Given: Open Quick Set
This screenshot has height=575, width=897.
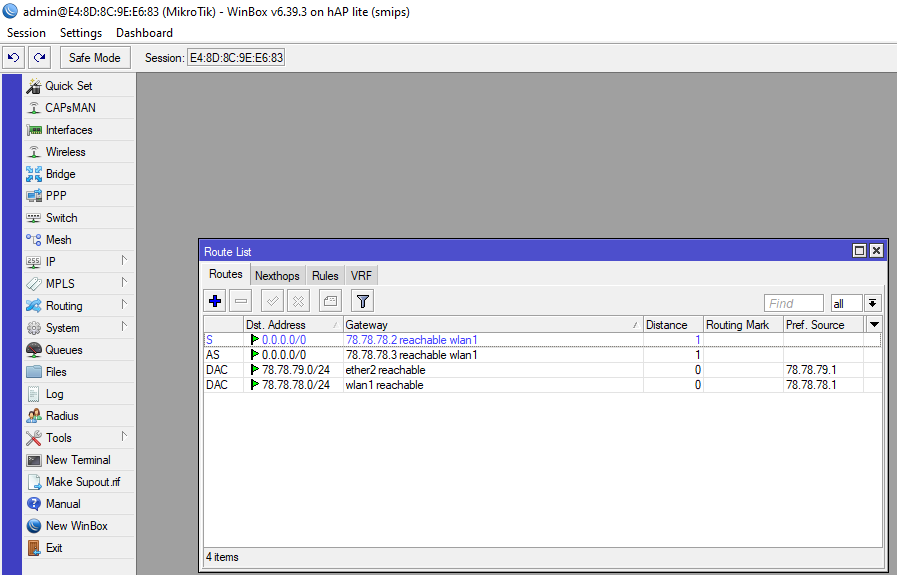Looking at the screenshot, I should point(79,86).
